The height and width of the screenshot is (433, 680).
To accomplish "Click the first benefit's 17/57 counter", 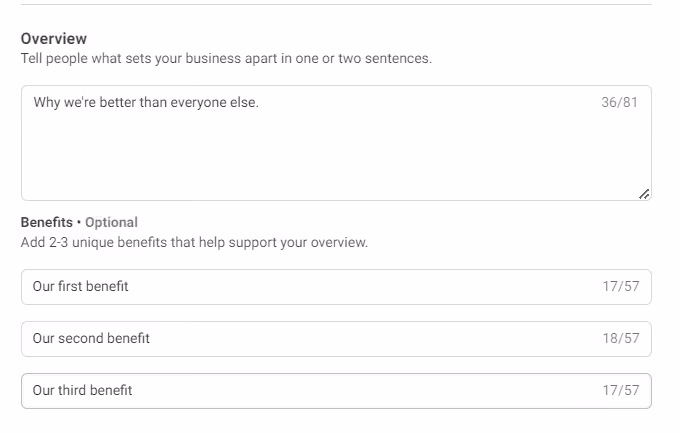I will click(x=621, y=286).
